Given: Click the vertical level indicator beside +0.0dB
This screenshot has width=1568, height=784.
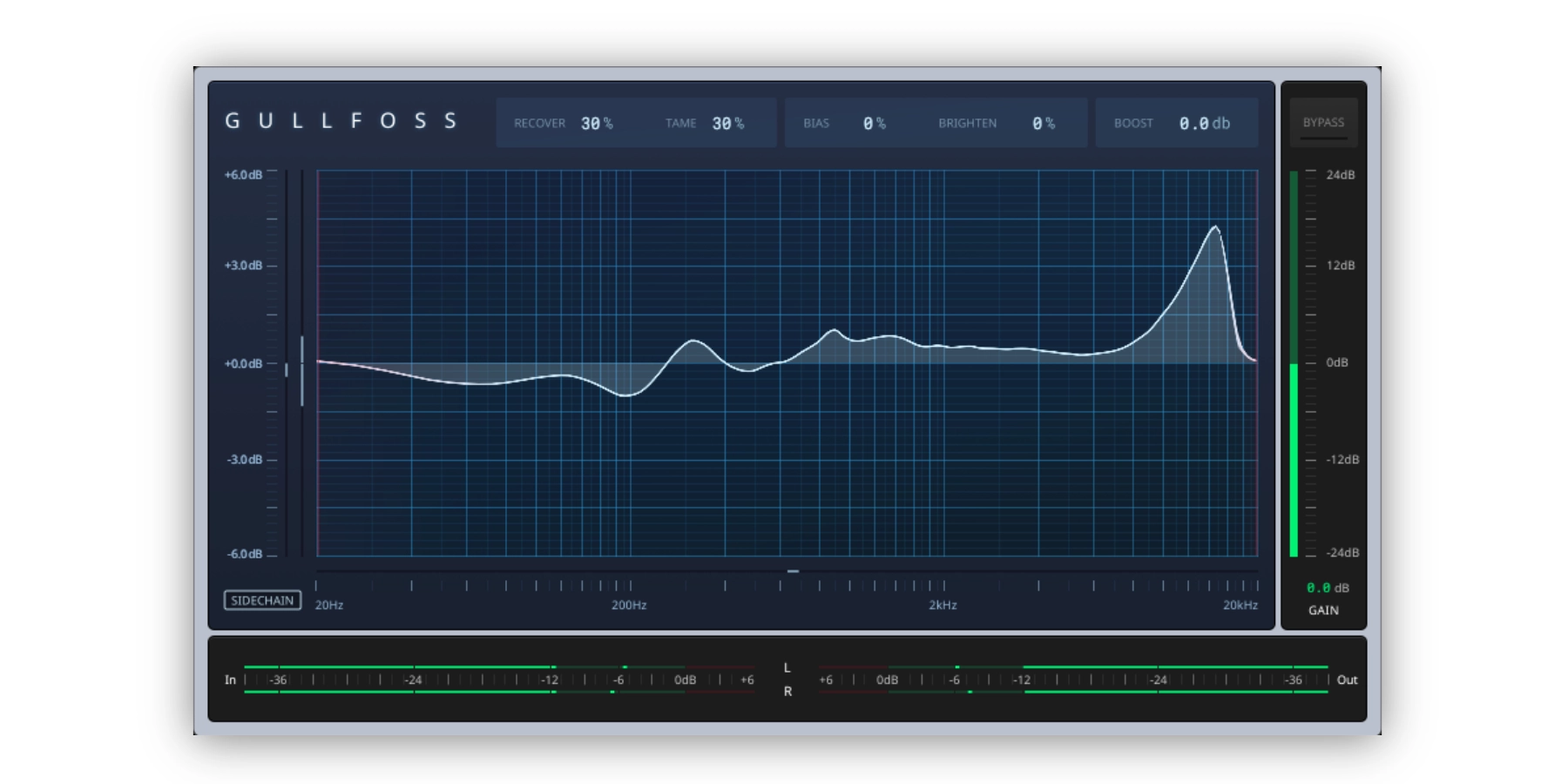Looking at the screenshot, I should click(x=302, y=370).
